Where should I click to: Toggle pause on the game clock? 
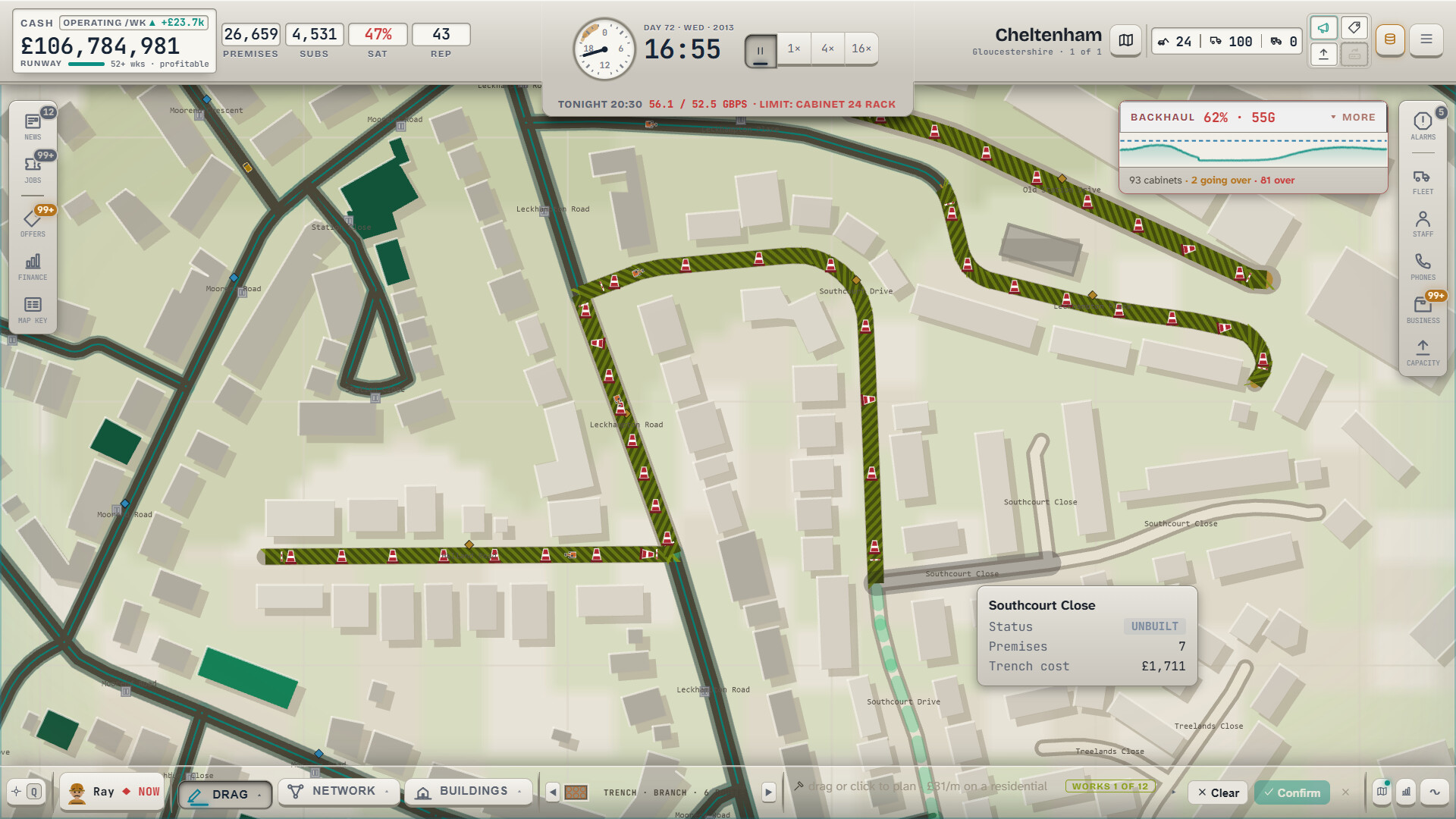760,50
